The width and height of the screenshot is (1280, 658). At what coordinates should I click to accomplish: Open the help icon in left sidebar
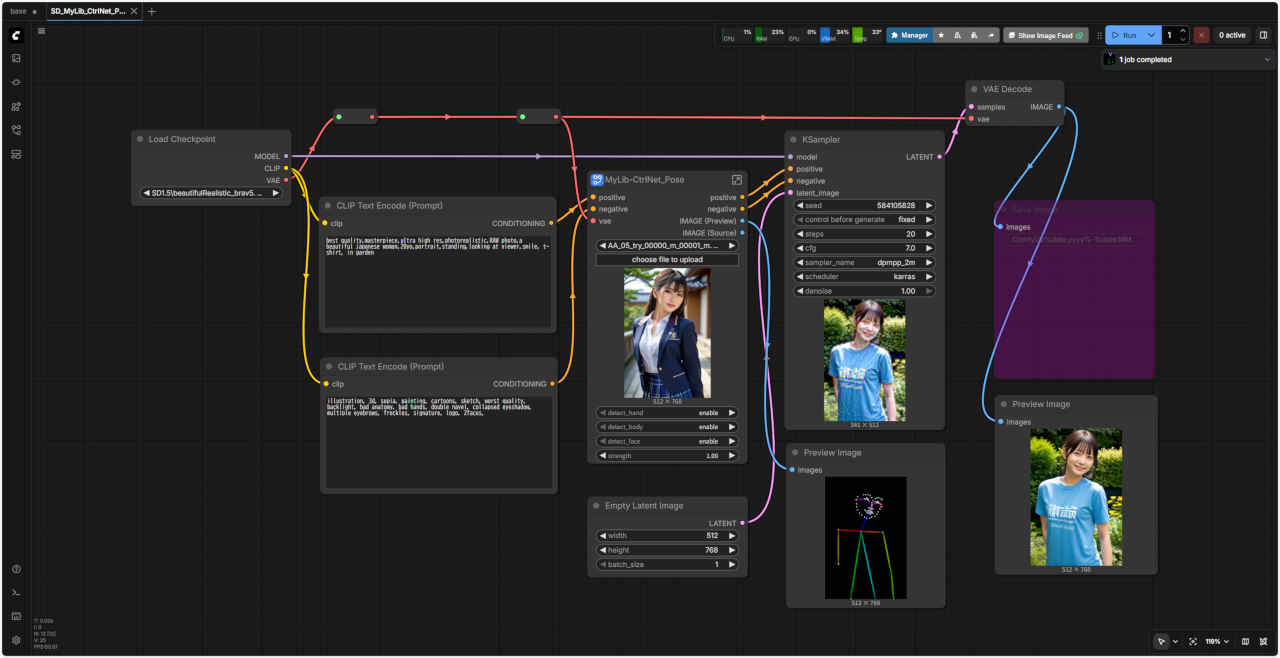16,569
